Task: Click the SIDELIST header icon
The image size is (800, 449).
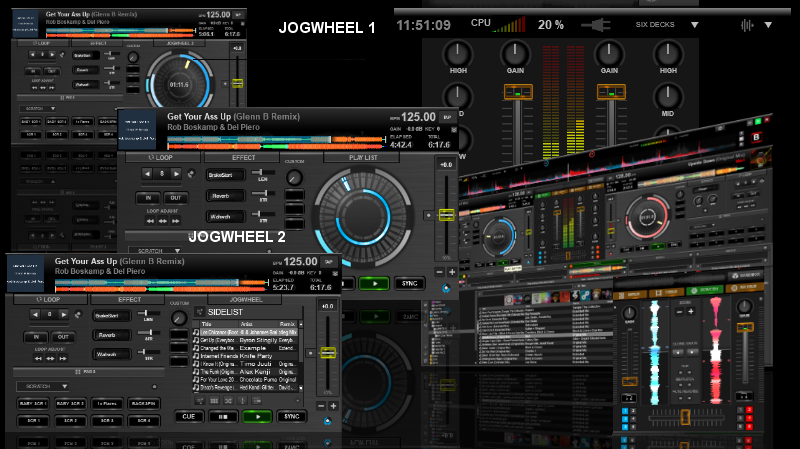Action: (200, 312)
